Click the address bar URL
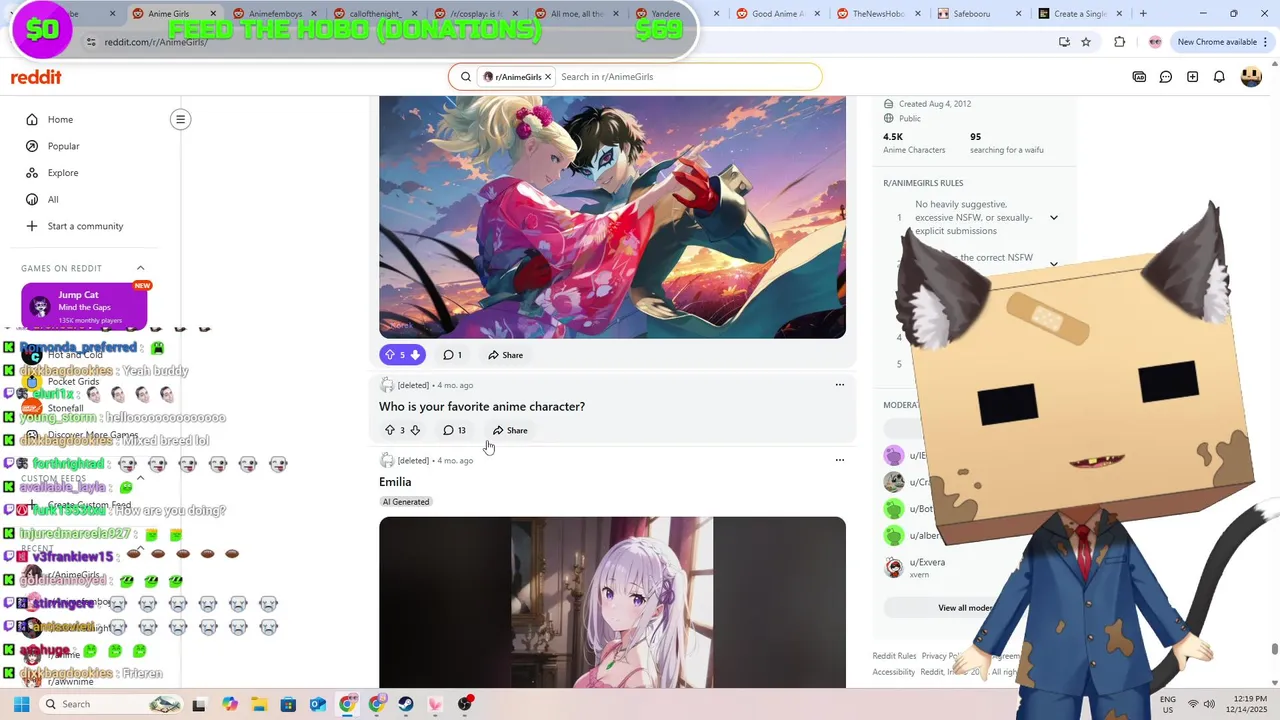Viewport: 1280px width, 720px height. pos(155,42)
